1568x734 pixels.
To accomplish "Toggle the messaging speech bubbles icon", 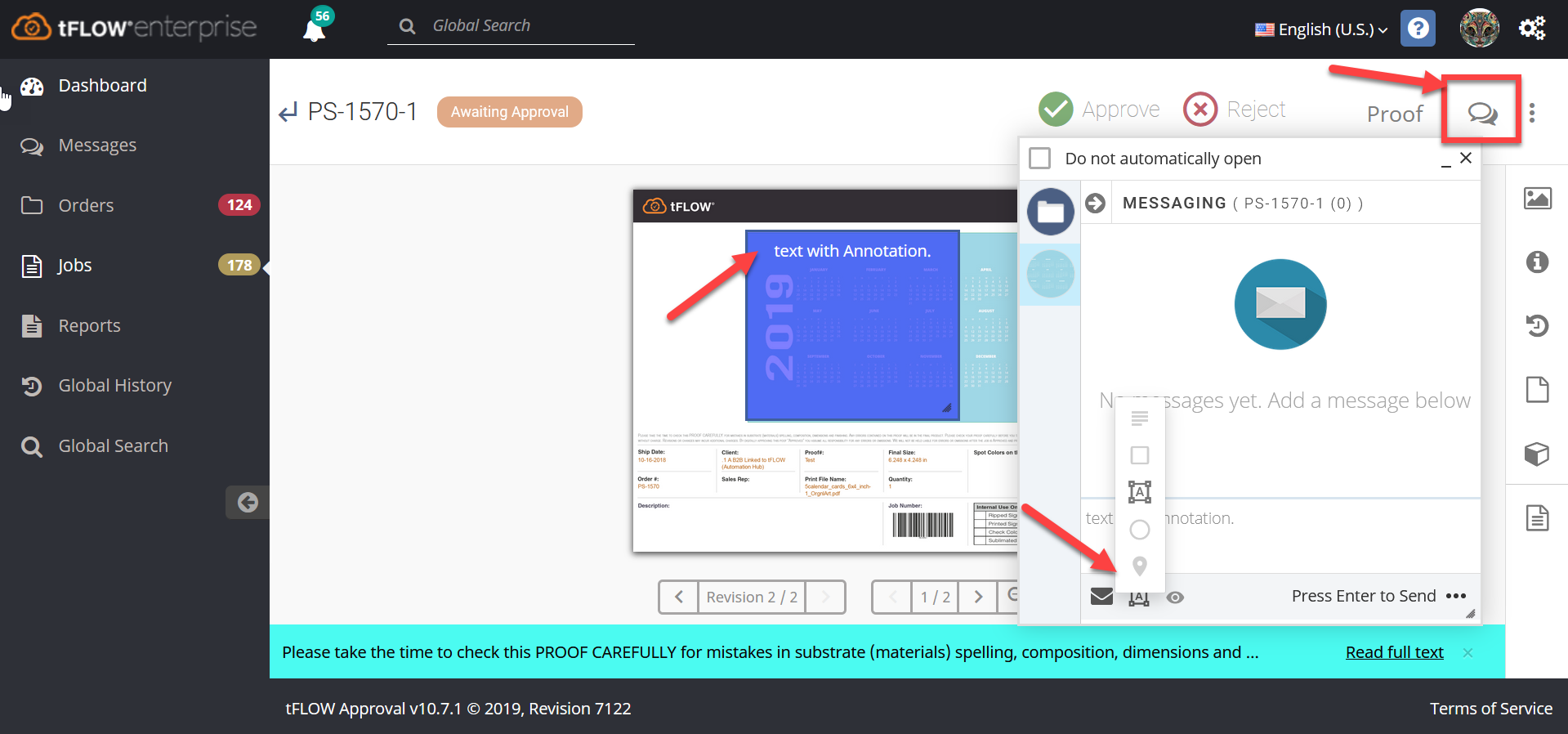I will tap(1482, 113).
